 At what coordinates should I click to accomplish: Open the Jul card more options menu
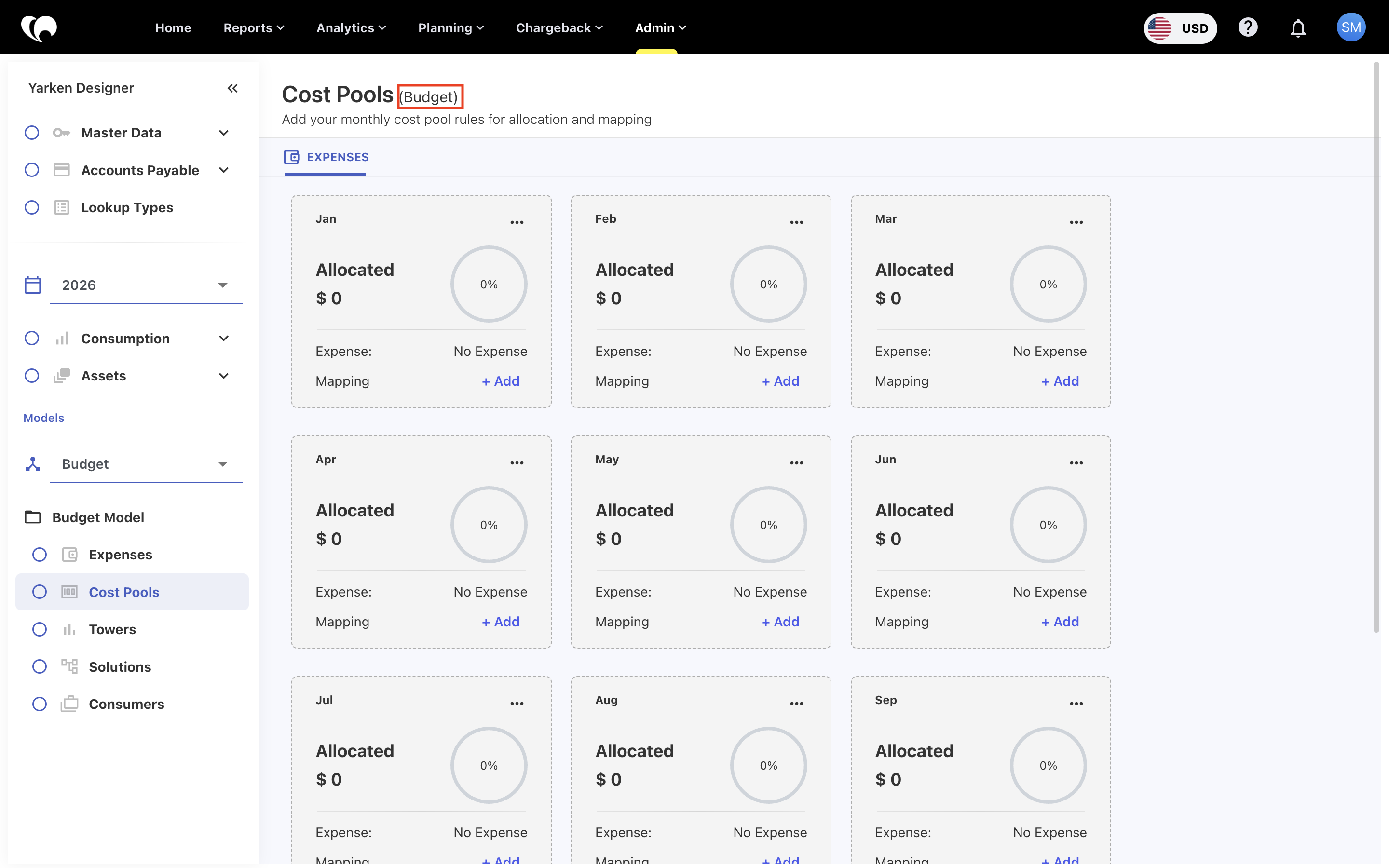pyautogui.click(x=517, y=703)
